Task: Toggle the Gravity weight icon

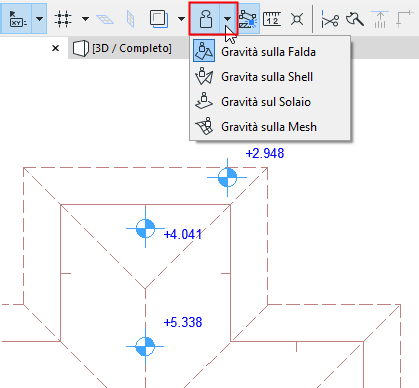Action: click(x=205, y=19)
